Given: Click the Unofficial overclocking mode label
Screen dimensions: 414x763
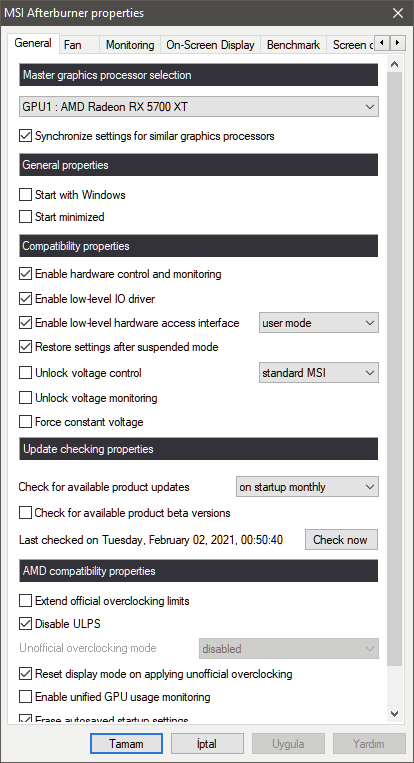Looking at the screenshot, I should coord(88,648).
